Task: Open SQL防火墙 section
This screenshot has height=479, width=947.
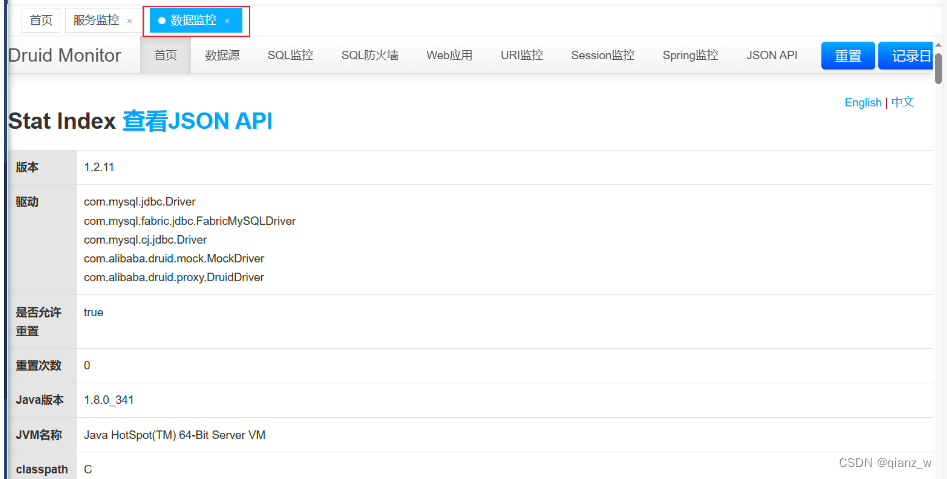Action: point(370,56)
